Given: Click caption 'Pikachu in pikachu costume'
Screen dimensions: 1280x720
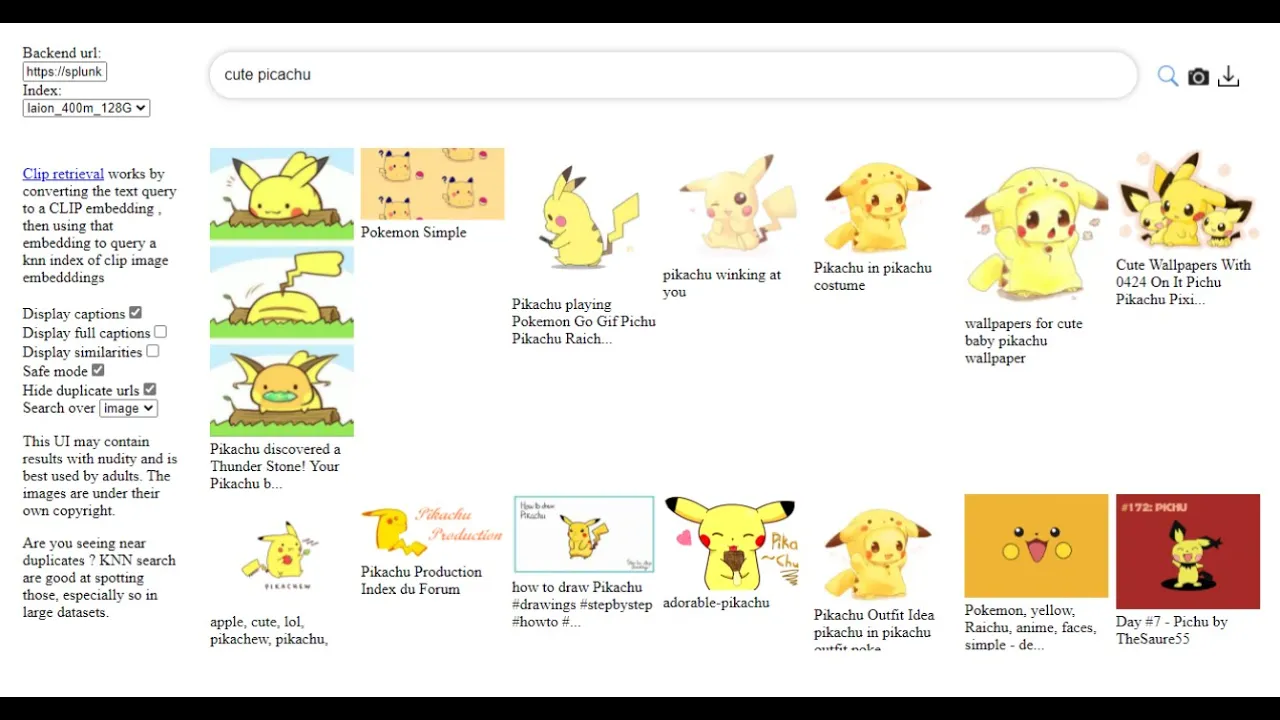Looking at the screenshot, I should (x=872, y=276).
